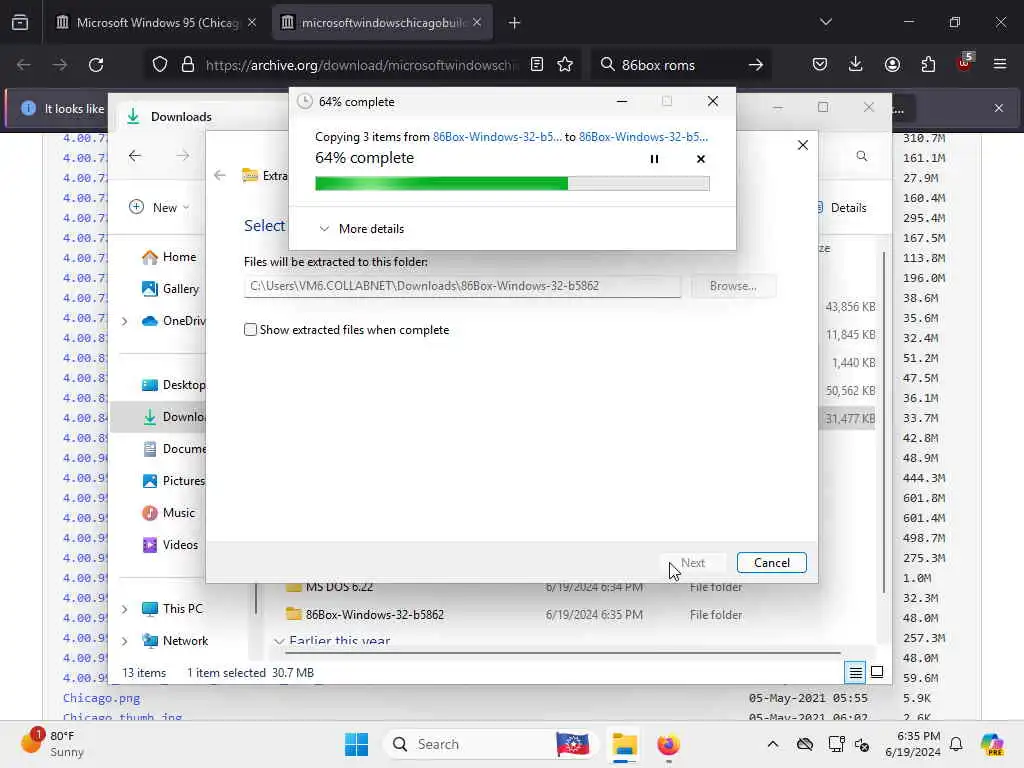This screenshot has width=1024, height=768.
Task: Open source folder link 86Box-Windows-32-b5... after 'from'
Action: point(497,136)
